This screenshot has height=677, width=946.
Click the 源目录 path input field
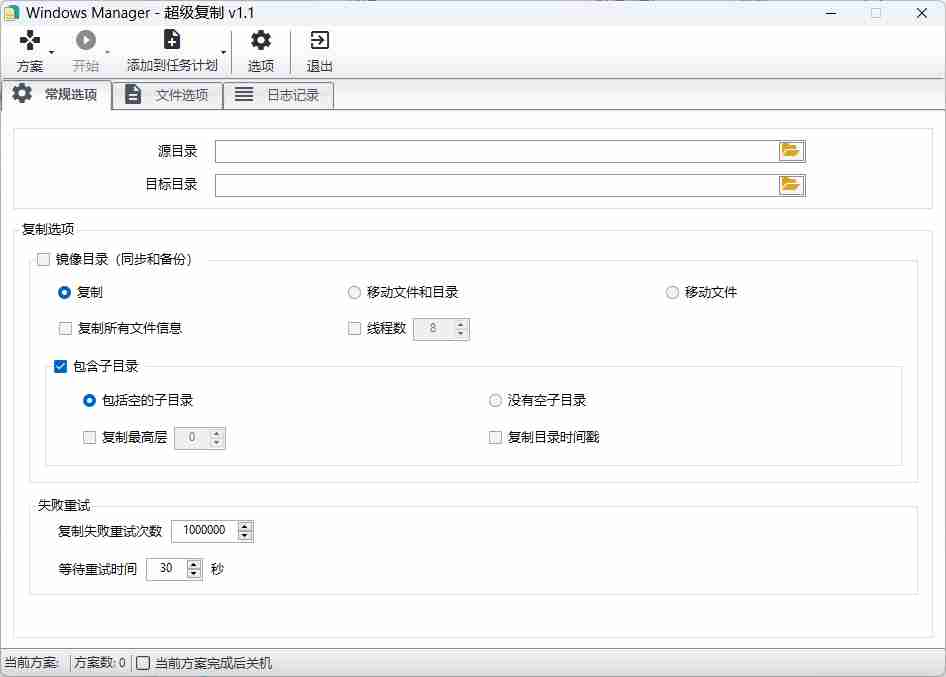[496, 151]
